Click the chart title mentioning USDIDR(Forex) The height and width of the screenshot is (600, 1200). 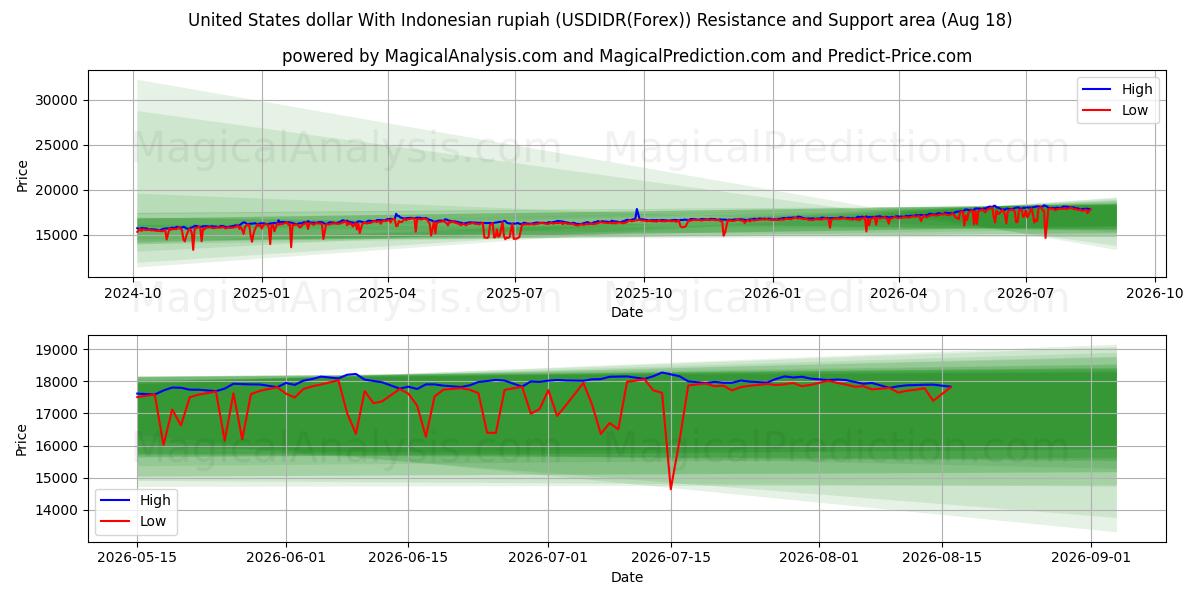pyautogui.click(x=600, y=20)
